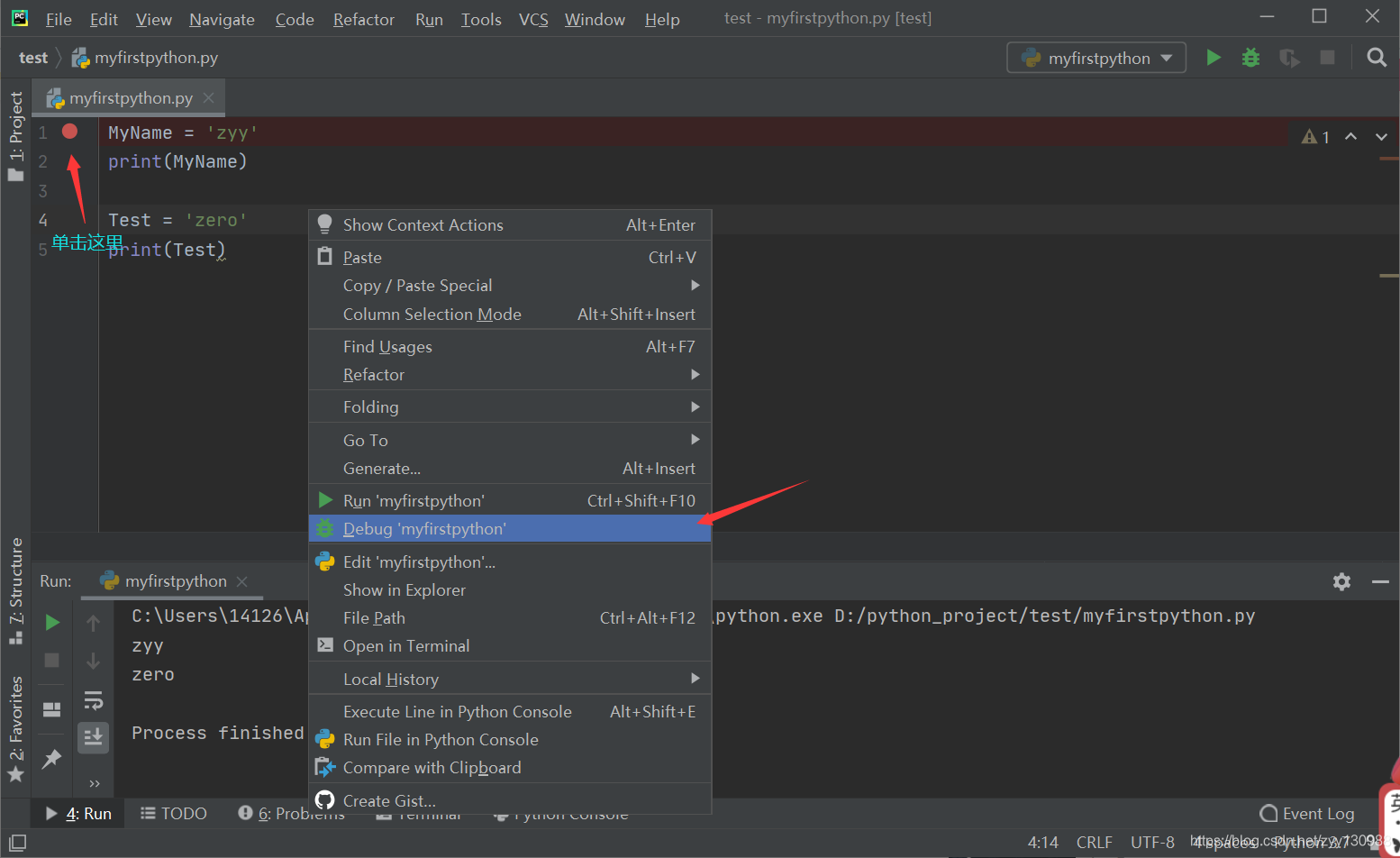The height and width of the screenshot is (858, 1400).
Task: Hide the Run tool window
Action: click(1380, 581)
